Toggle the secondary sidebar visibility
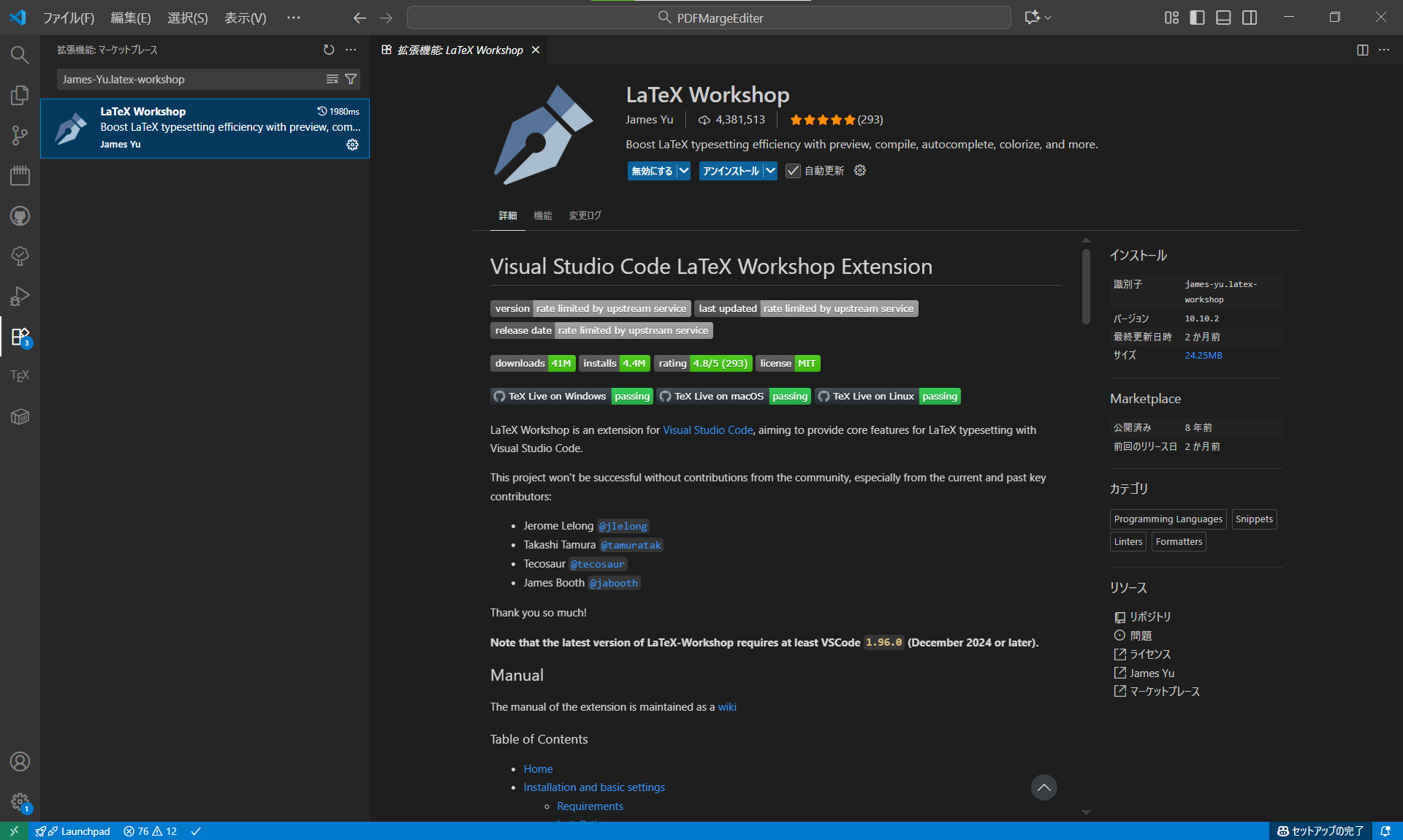1403x840 pixels. [x=1250, y=18]
